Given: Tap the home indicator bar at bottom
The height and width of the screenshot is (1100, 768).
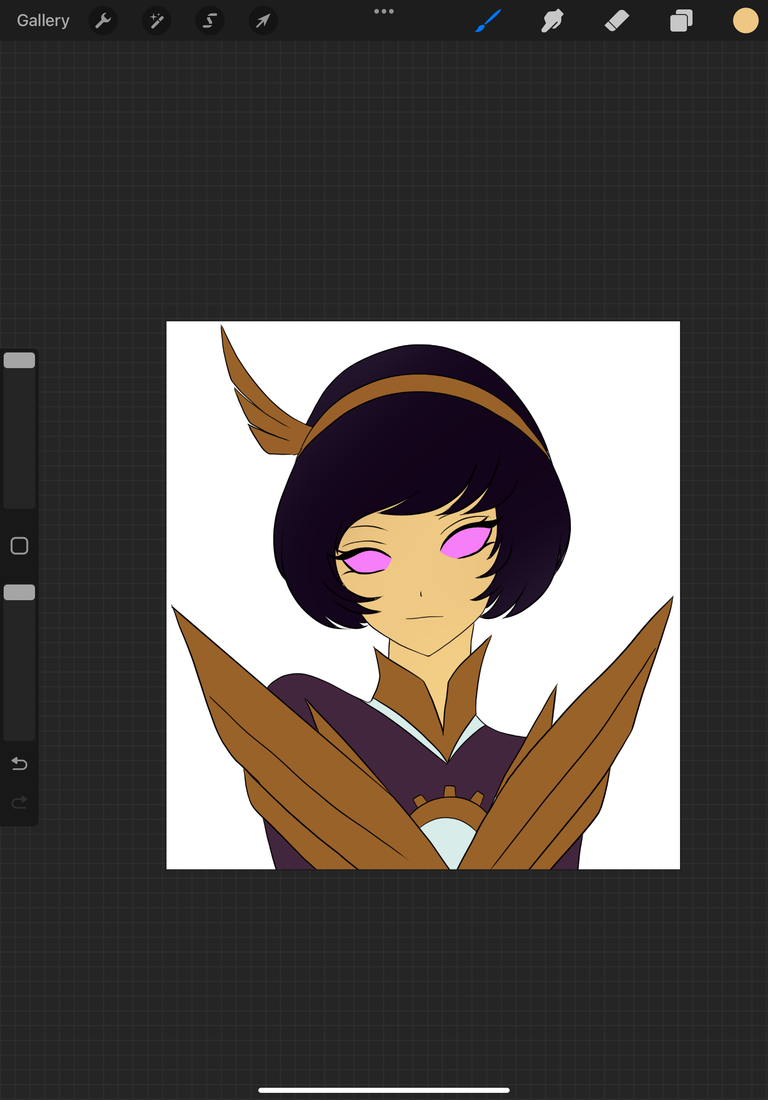Looking at the screenshot, I should [x=384, y=1089].
